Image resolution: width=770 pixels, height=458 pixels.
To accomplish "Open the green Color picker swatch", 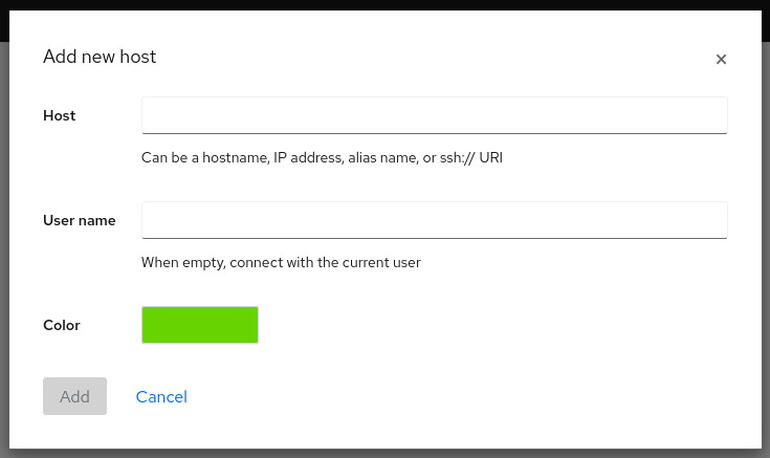I will coord(200,325).
